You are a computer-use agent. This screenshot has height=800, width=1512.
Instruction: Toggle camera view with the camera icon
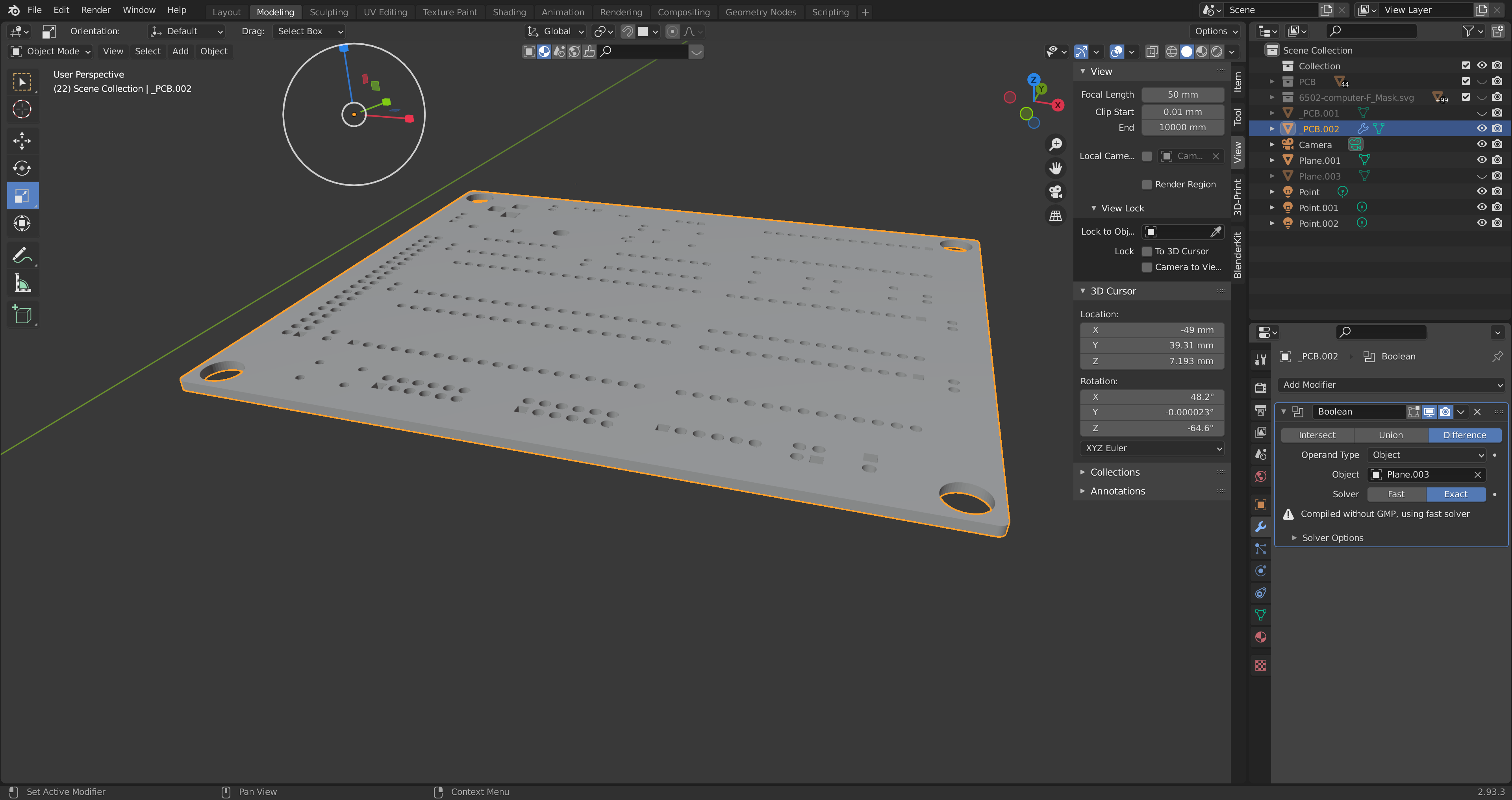[x=1055, y=192]
